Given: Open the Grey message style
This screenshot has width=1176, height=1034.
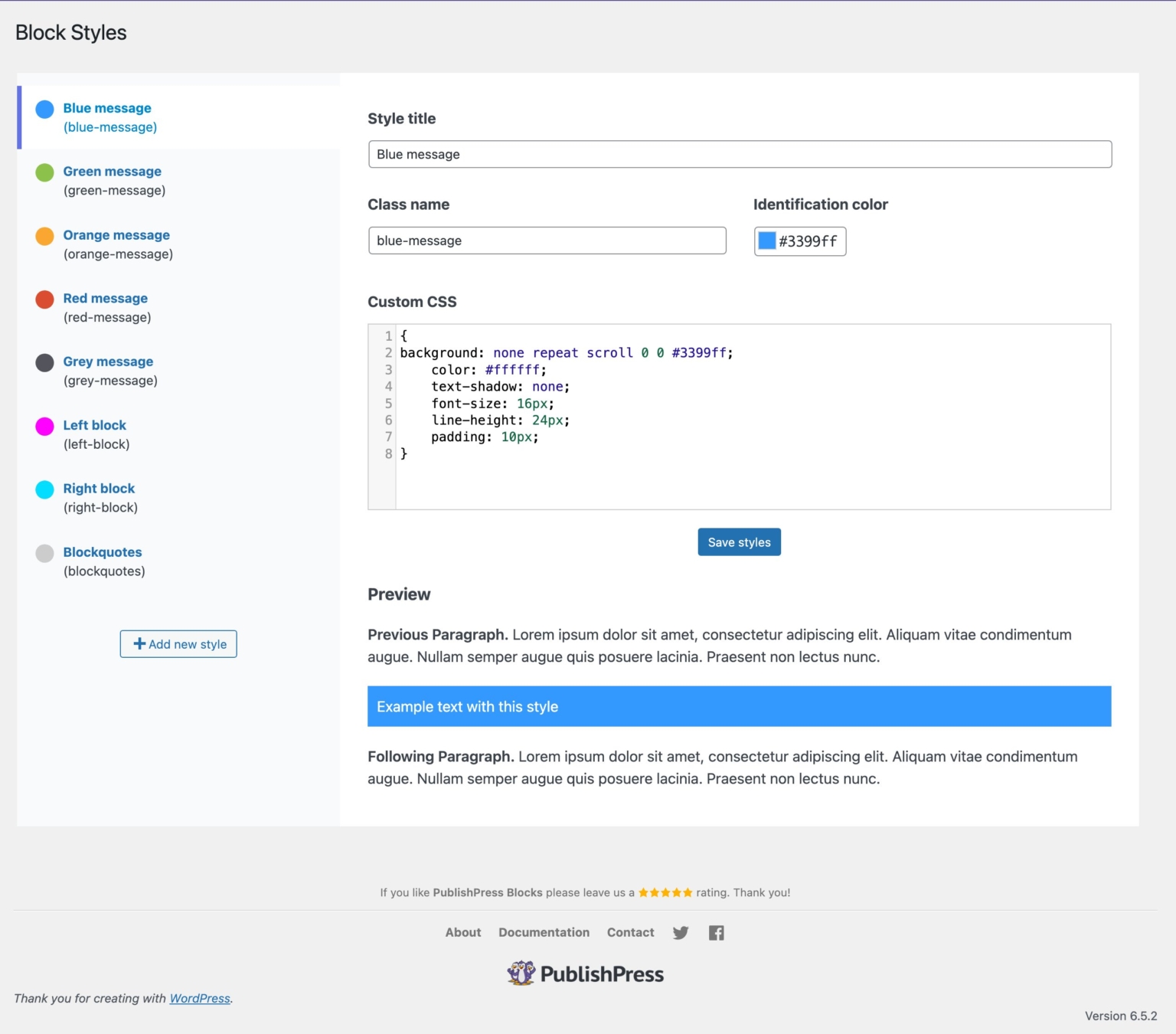Looking at the screenshot, I should 108,362.
